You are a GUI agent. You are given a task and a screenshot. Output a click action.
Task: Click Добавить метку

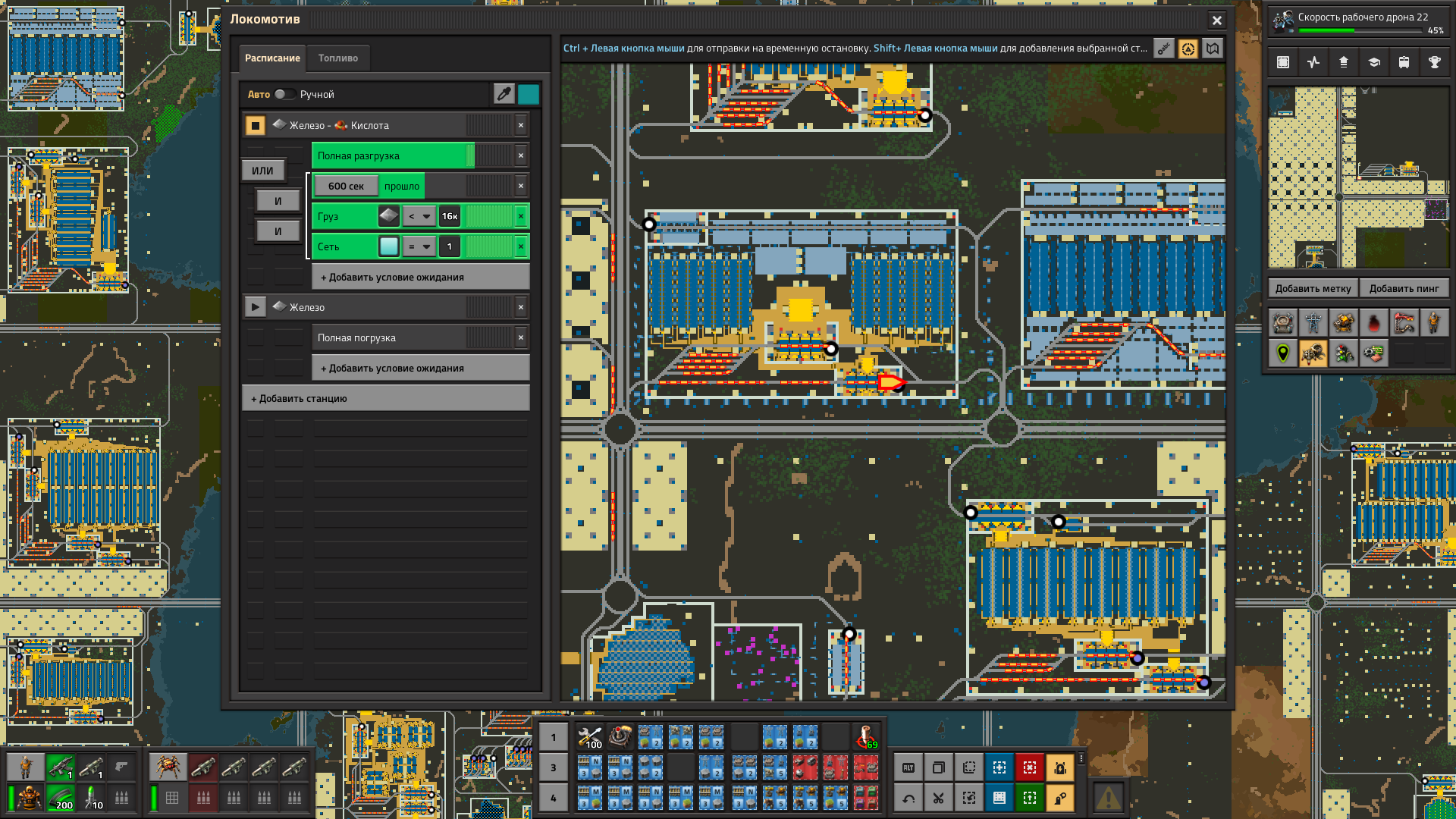[x=1313, y=288]
